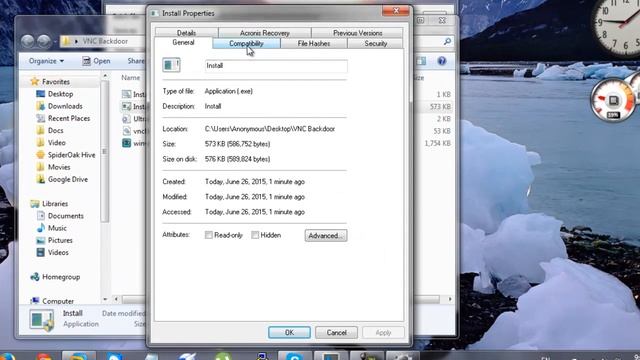
Task: Select Homegroup in navigation pane
Action: (61, 277)
